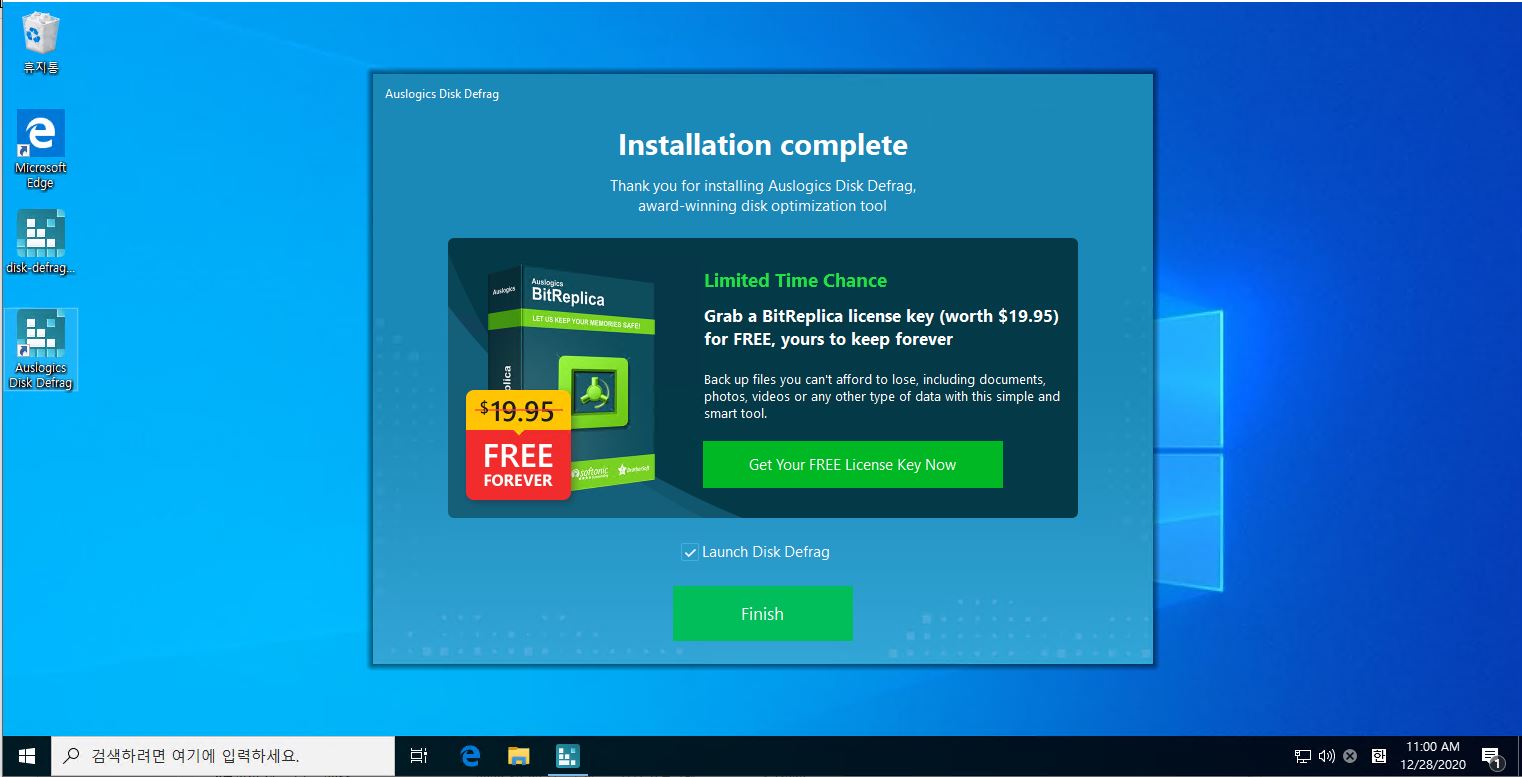The height and width of the screenshot is (777, 1522).
Task: Open the notification center icon
Action: 1491,756
